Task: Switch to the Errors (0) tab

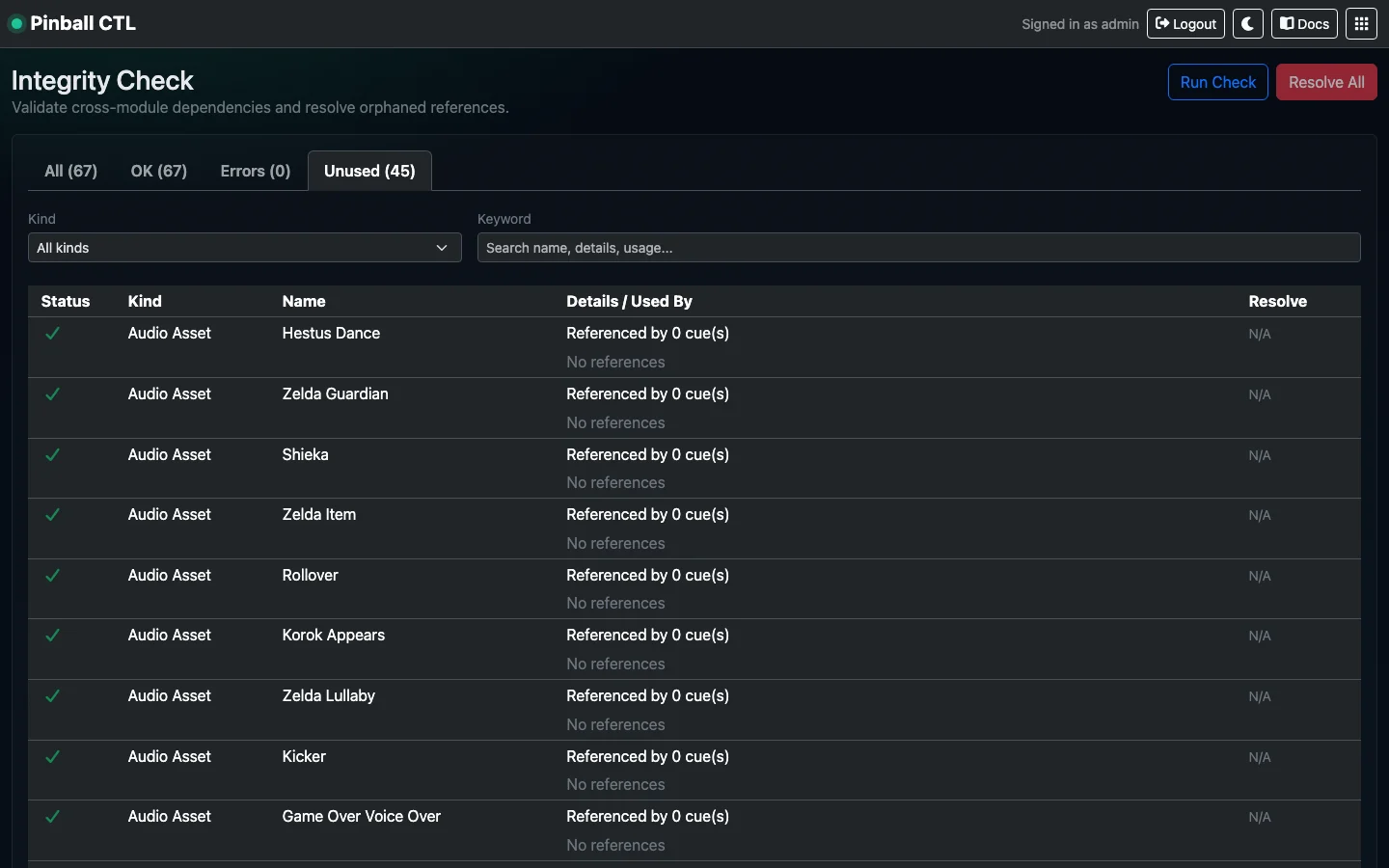Action: coord(254,171)
